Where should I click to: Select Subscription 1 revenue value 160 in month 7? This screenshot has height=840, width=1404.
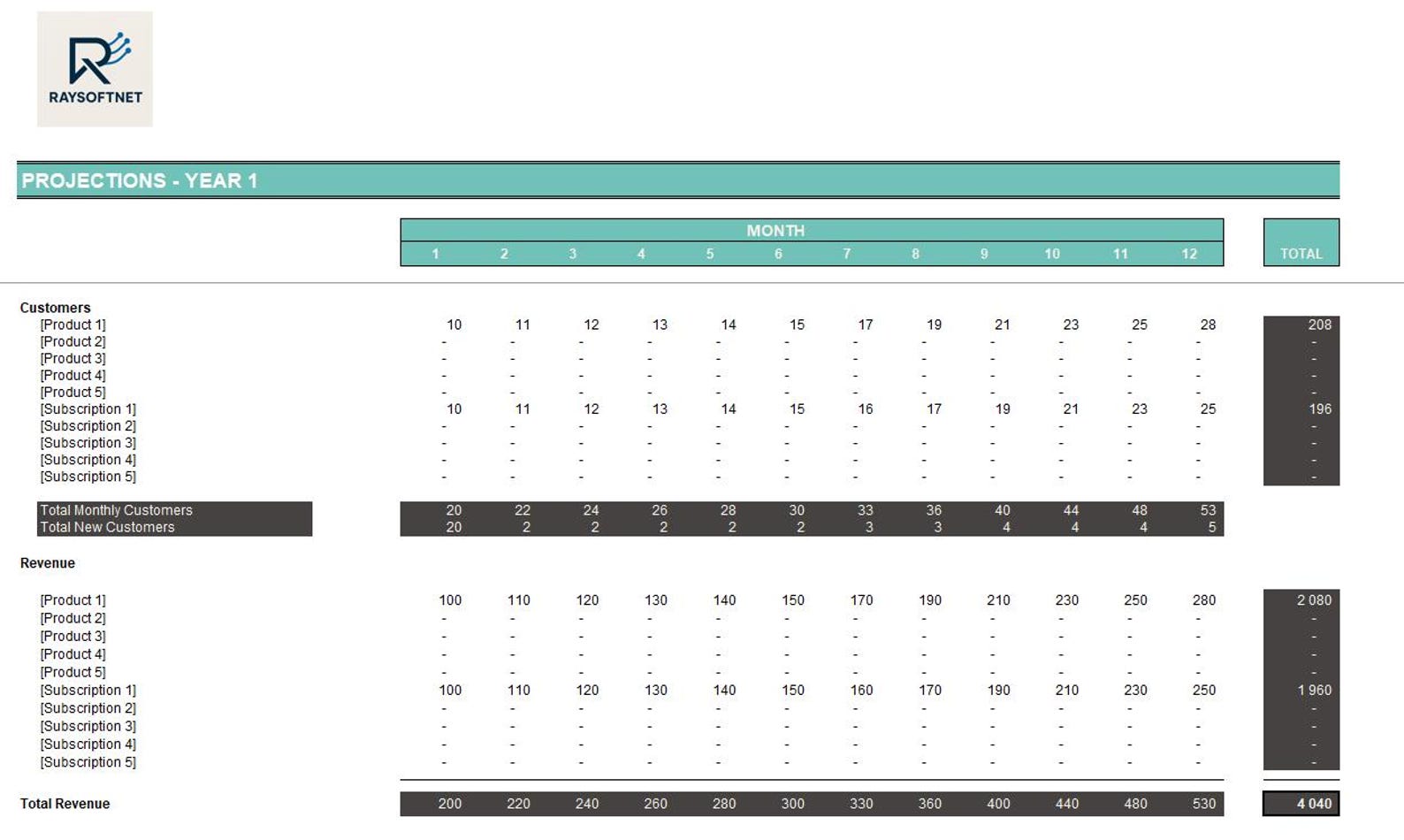click(x=861, y=691)
